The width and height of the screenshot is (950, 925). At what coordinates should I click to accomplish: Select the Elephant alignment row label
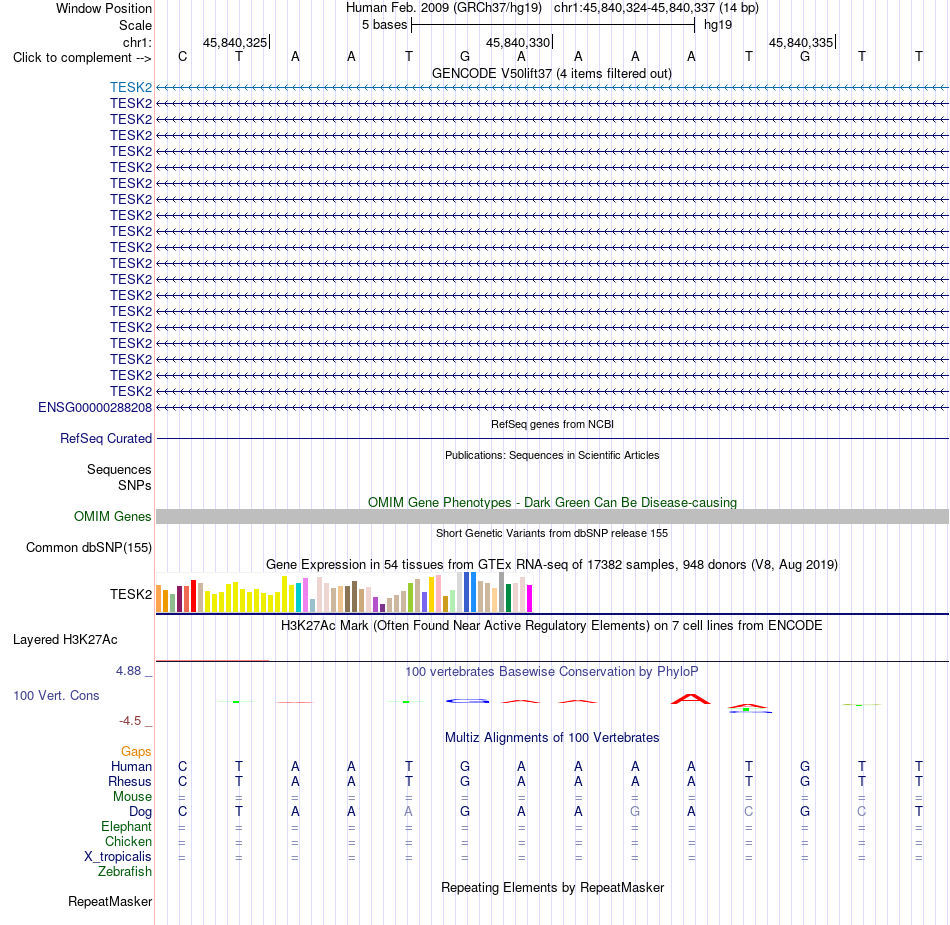[x=126, y=827]
